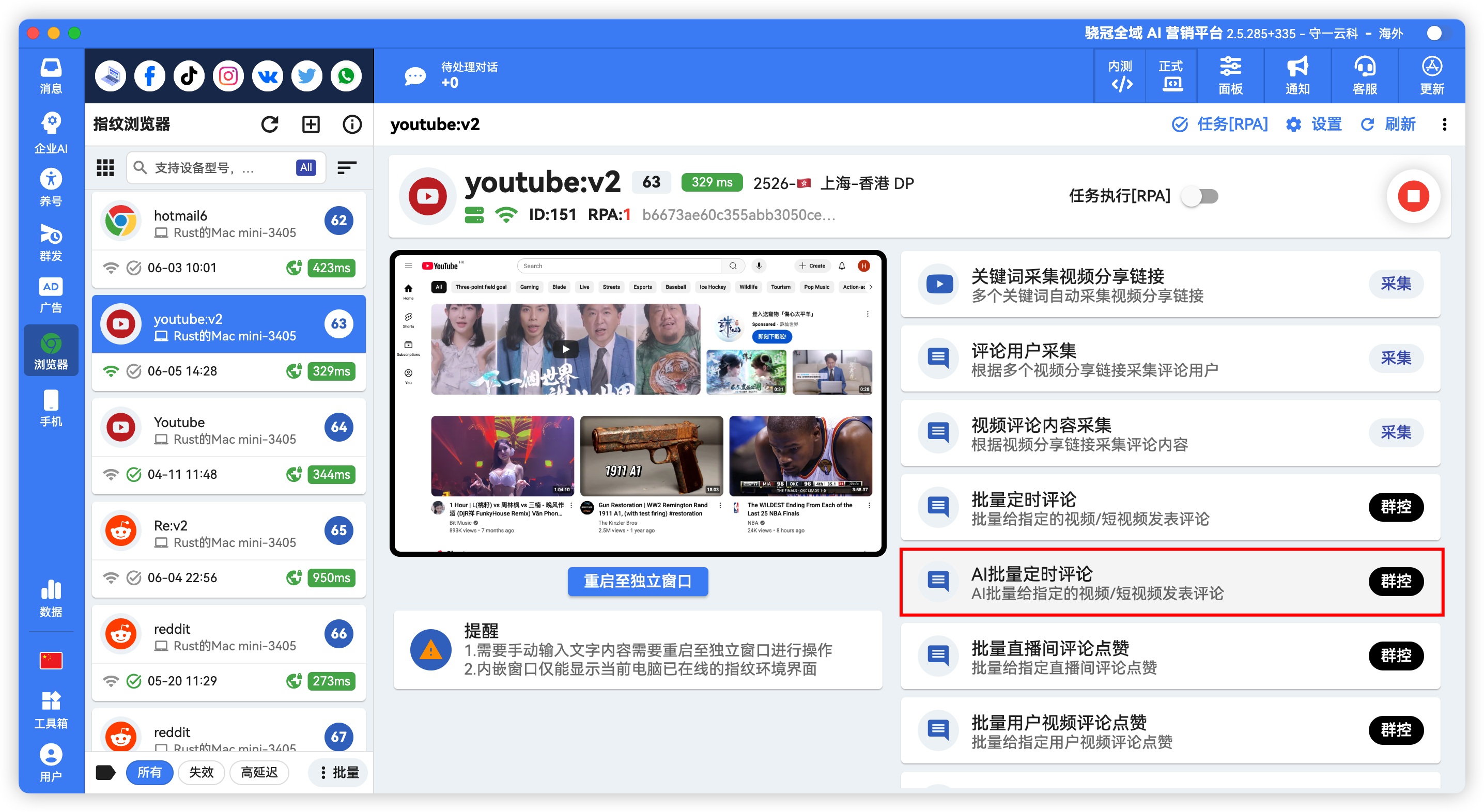The image size is (1484, 812).
Task: Select the VK platform icon
Action: coord(267,75)
